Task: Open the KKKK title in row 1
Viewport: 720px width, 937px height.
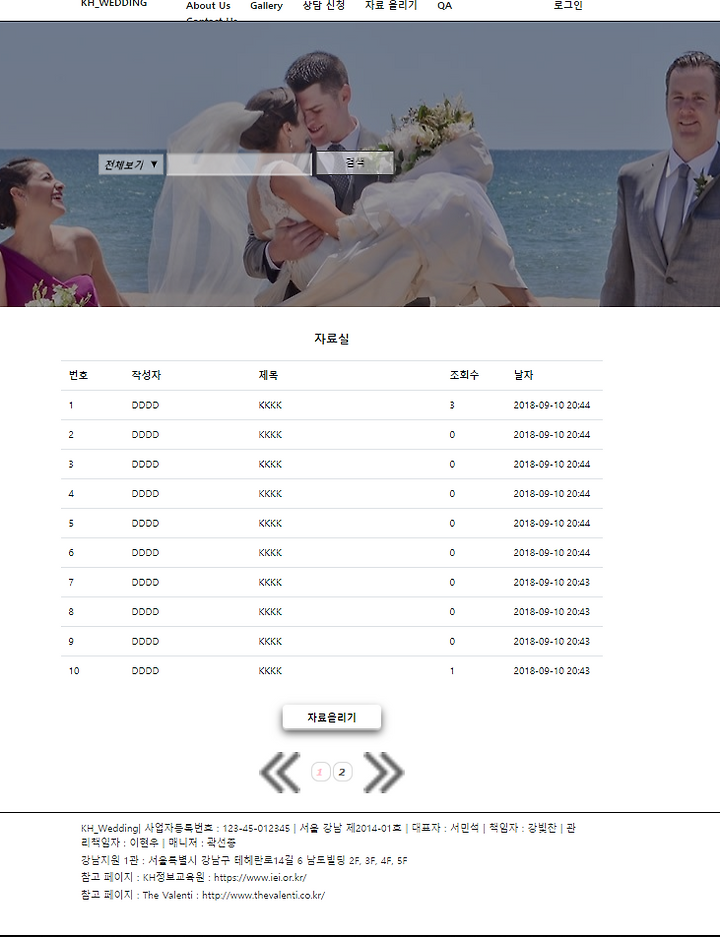Action: [x=270, y=405]
